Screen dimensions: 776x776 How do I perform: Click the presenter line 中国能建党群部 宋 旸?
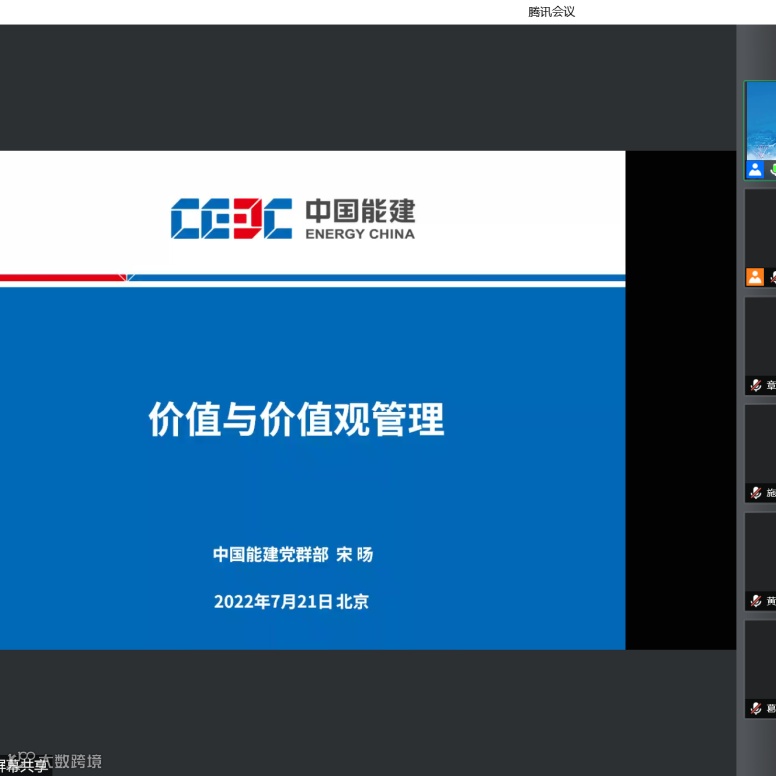tap(293, 554)
